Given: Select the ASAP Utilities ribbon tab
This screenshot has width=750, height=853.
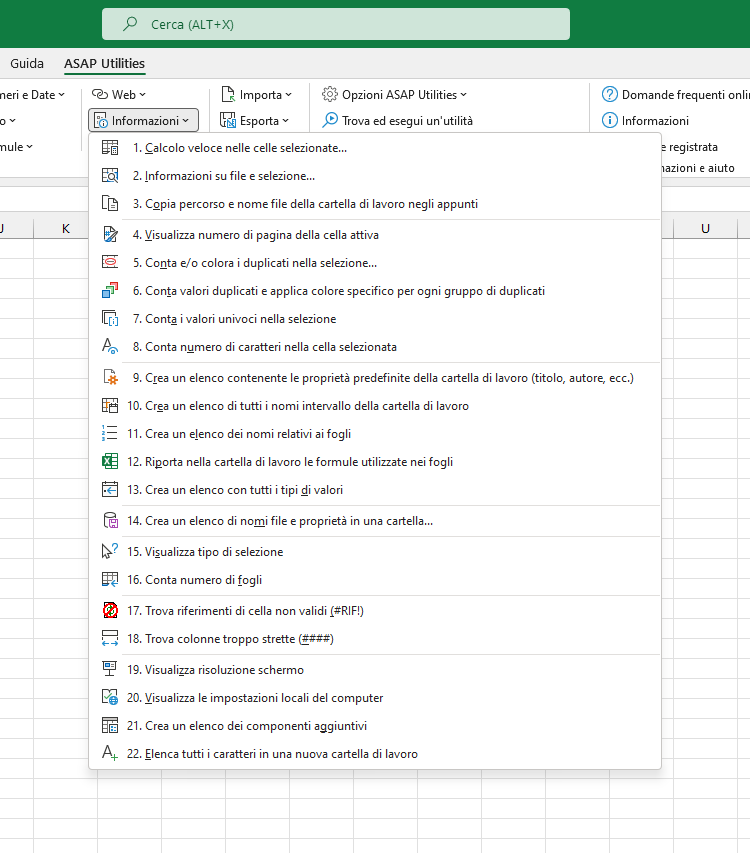Looking at the screenshot, I should coord(104,63).
